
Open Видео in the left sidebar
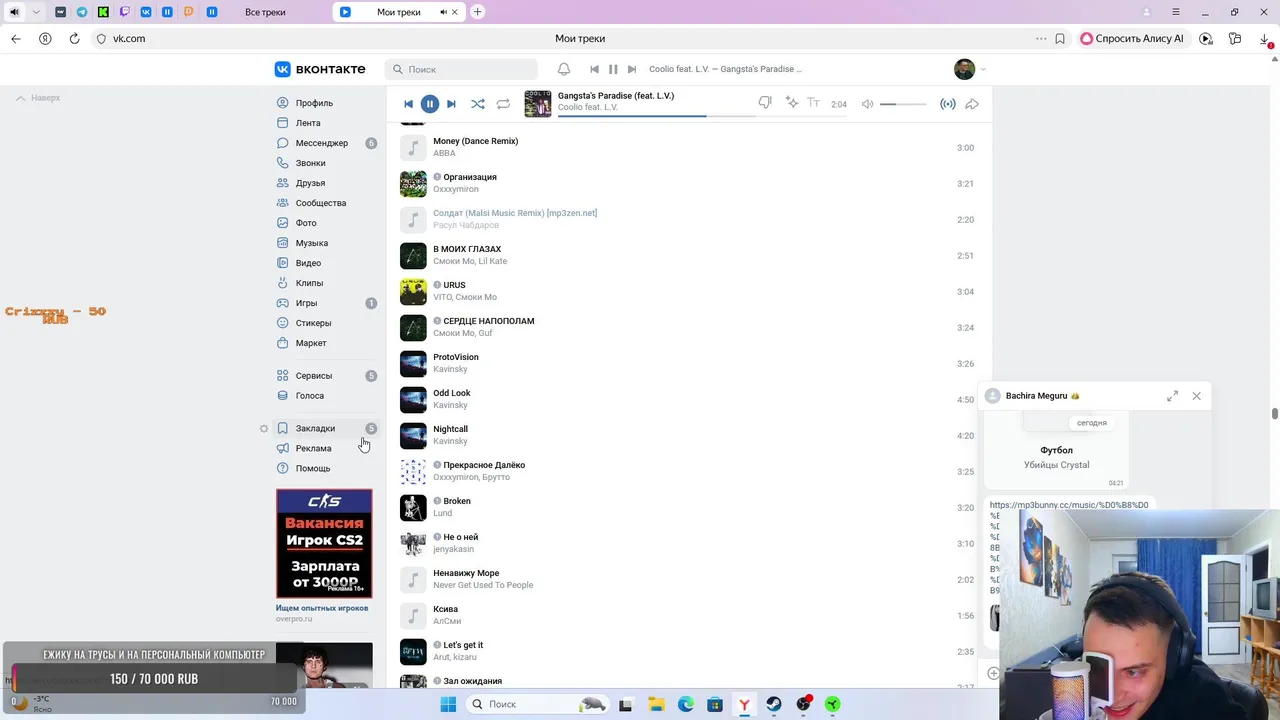pyautogui.click(x=308, y=263)
